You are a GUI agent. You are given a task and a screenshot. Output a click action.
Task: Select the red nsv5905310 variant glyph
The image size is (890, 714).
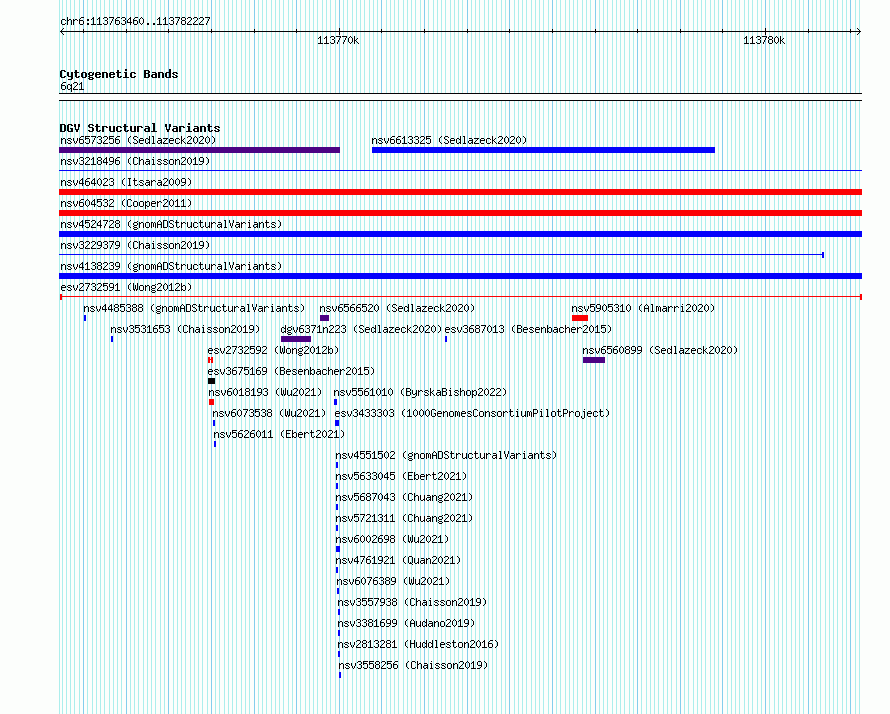(580, 318)
